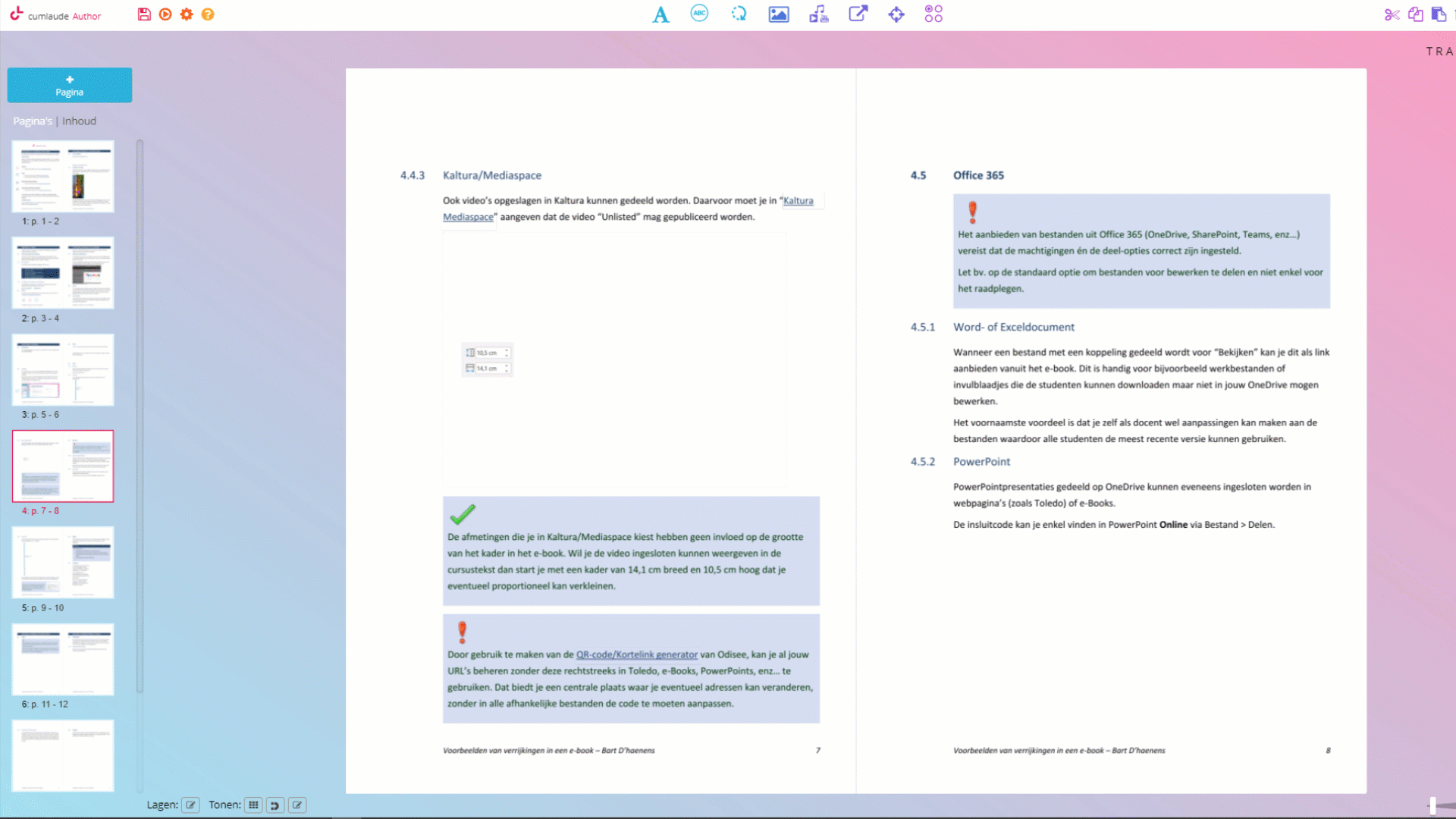
Task: Select the purple crosshair hotspot tool
Action: 896,14
